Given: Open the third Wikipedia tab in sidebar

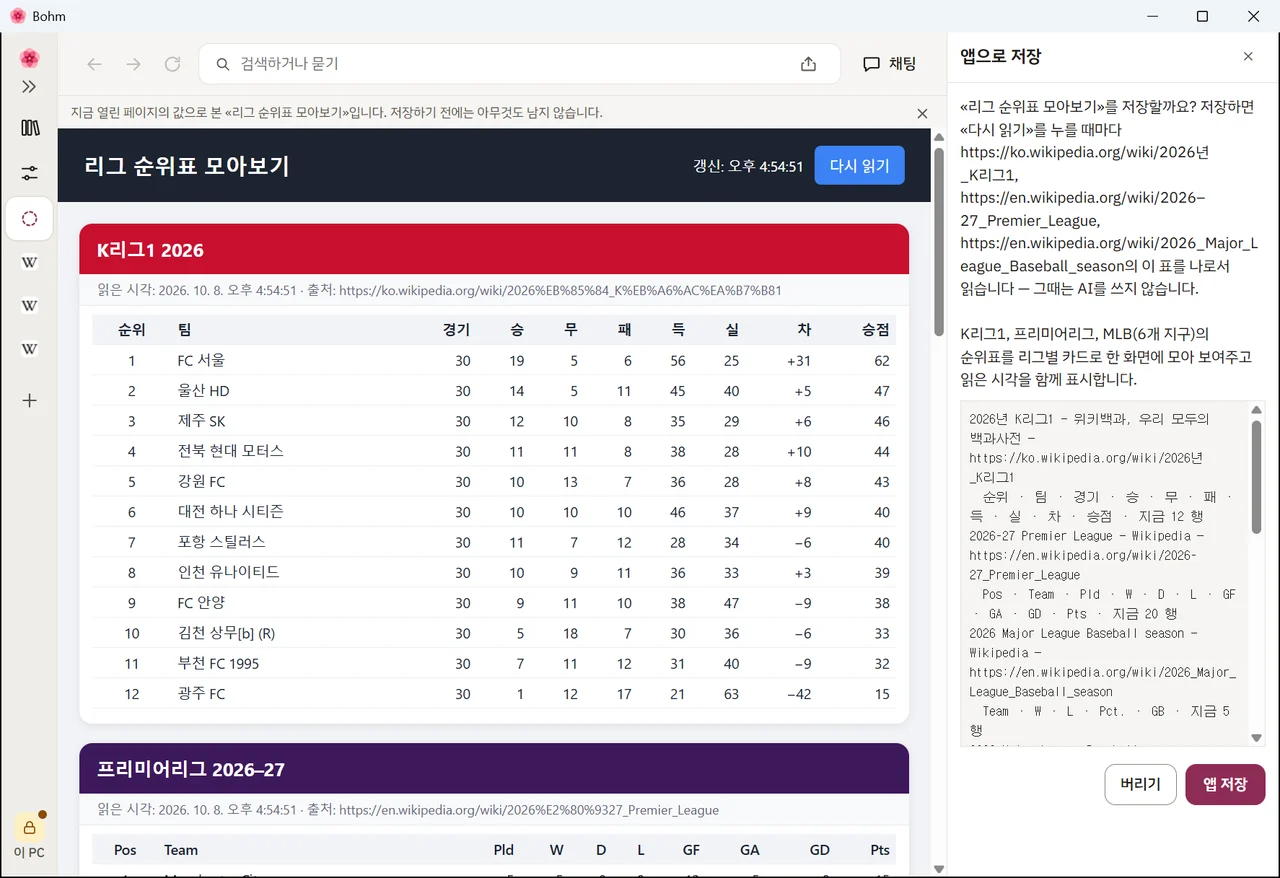Looking at the screenshot, I should tap(29, 349).
